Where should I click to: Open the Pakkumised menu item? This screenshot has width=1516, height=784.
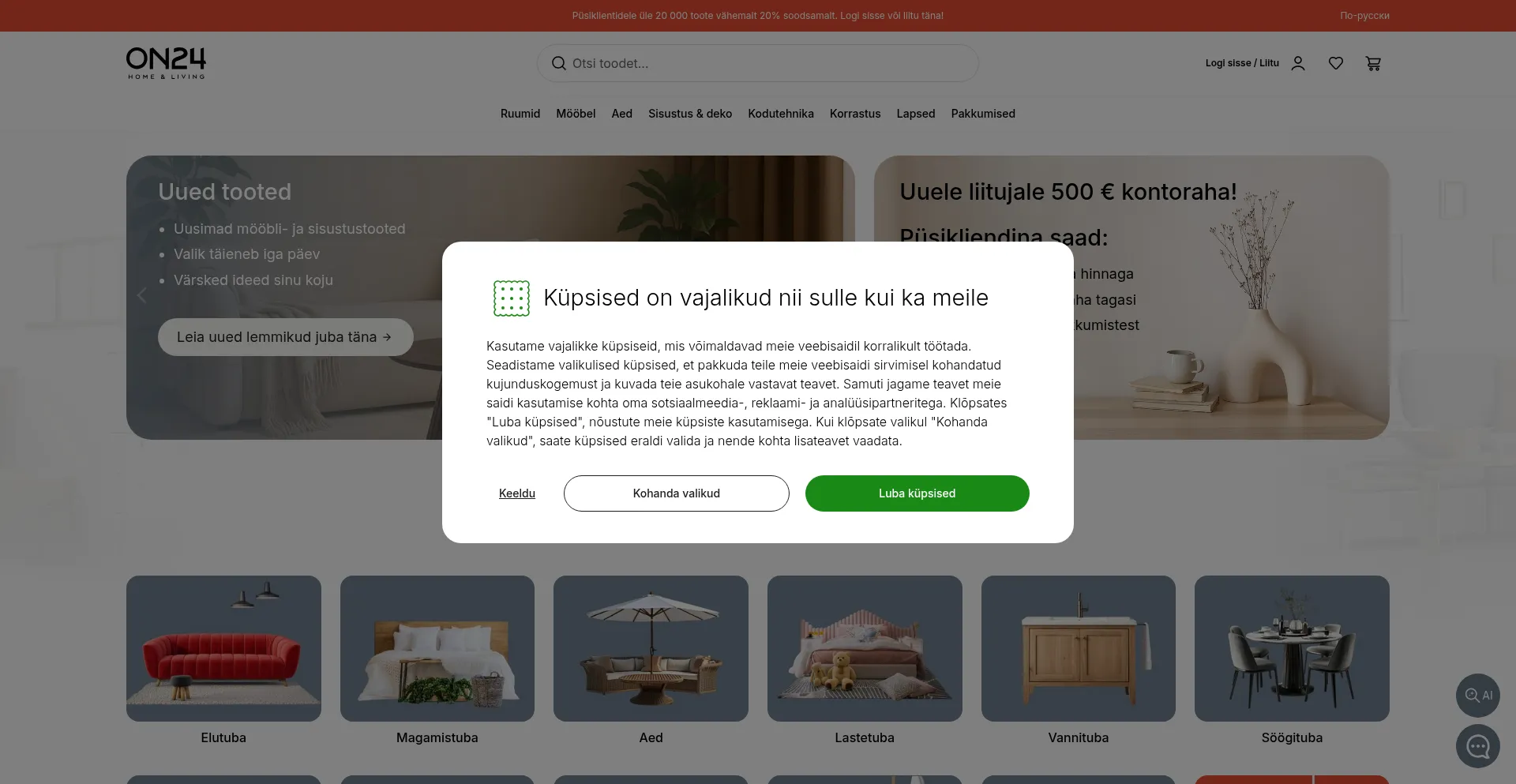click(x=983, y=114)
